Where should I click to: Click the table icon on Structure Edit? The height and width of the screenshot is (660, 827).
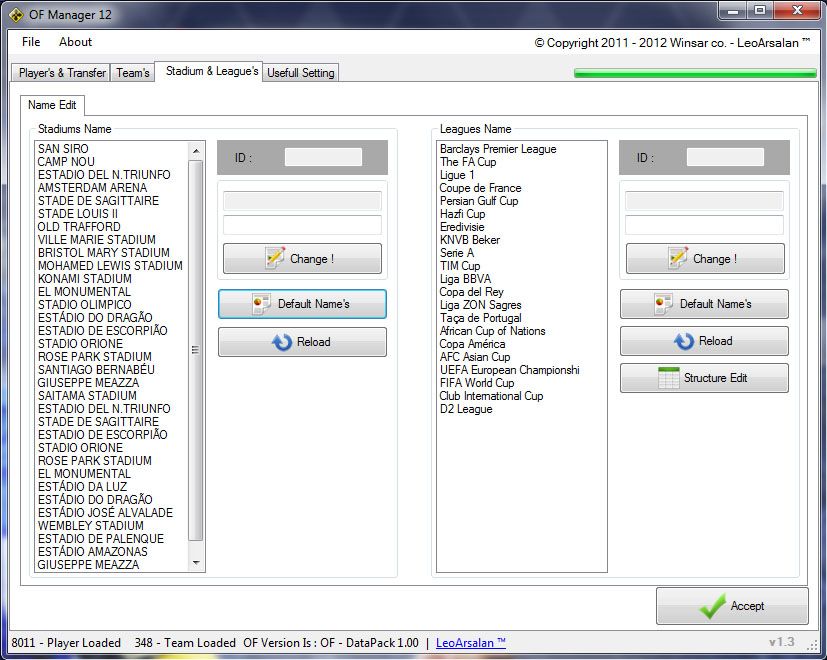[668, 378]
